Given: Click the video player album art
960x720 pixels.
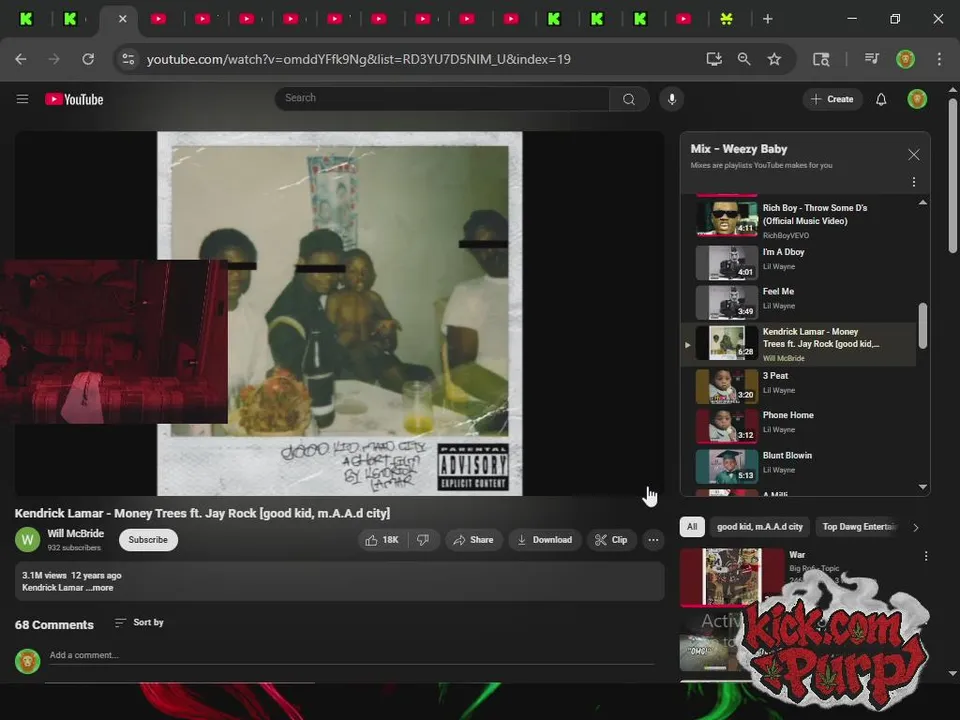Looking at the screenshot, I should (x=340, y=313).
